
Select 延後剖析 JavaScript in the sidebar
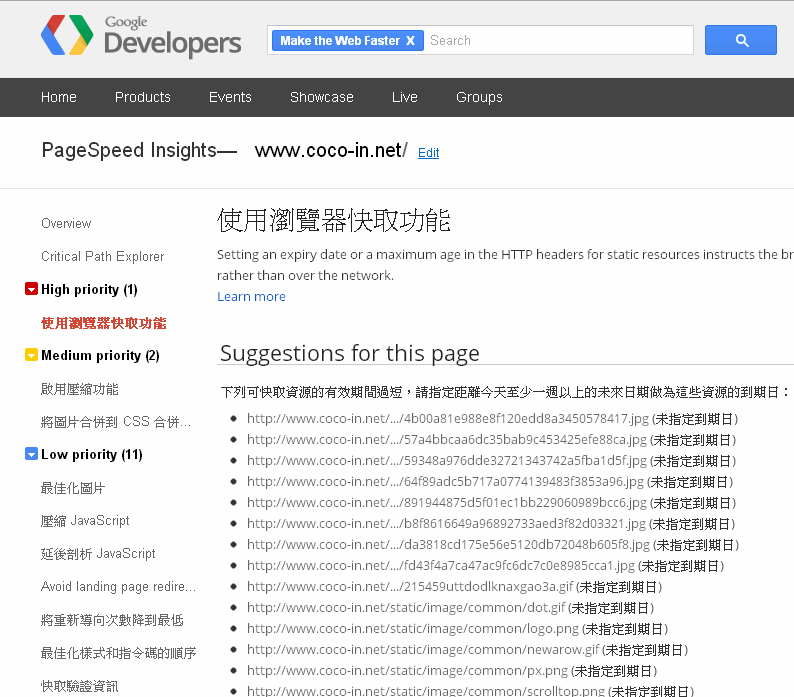tap(98, 554)
